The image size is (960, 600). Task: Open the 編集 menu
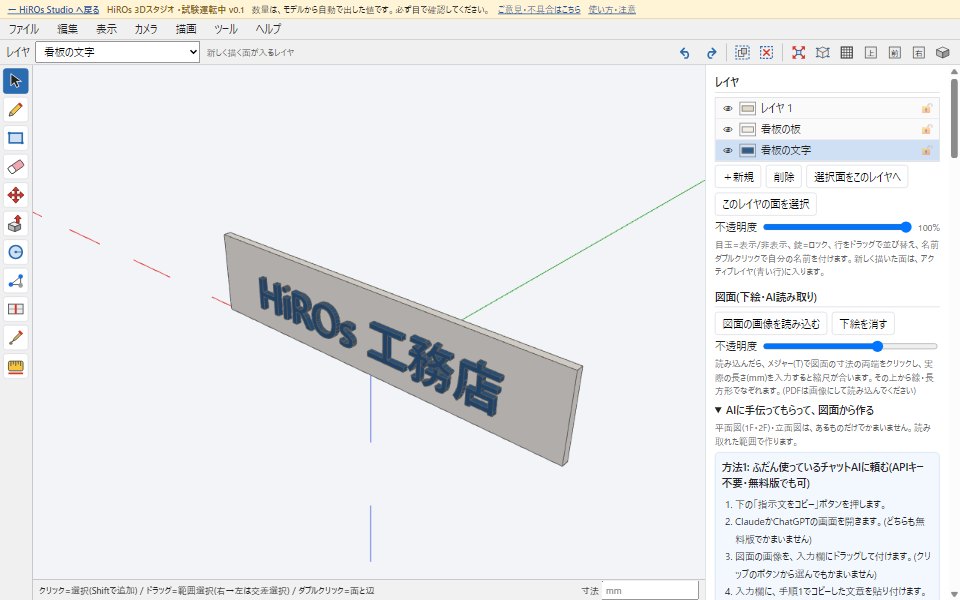tap(67, 29)
